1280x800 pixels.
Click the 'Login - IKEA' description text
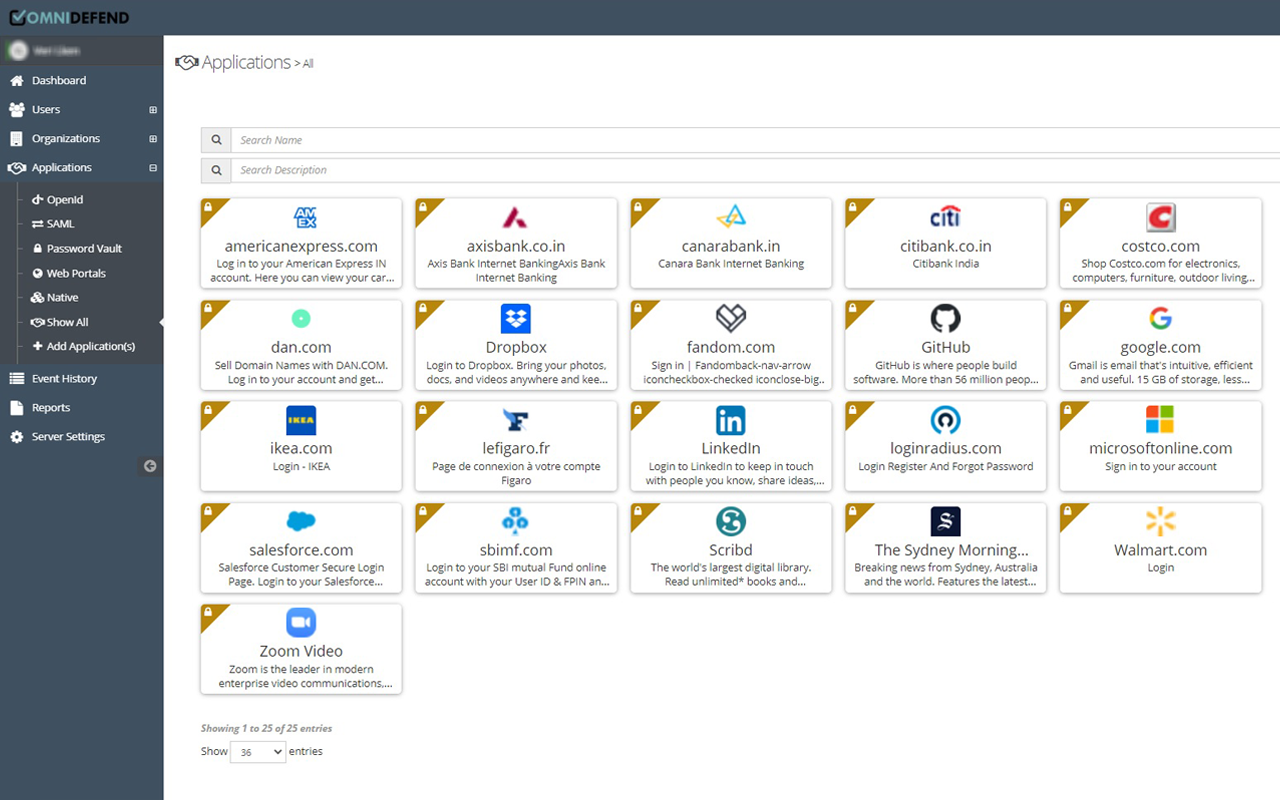click(301, 467)
